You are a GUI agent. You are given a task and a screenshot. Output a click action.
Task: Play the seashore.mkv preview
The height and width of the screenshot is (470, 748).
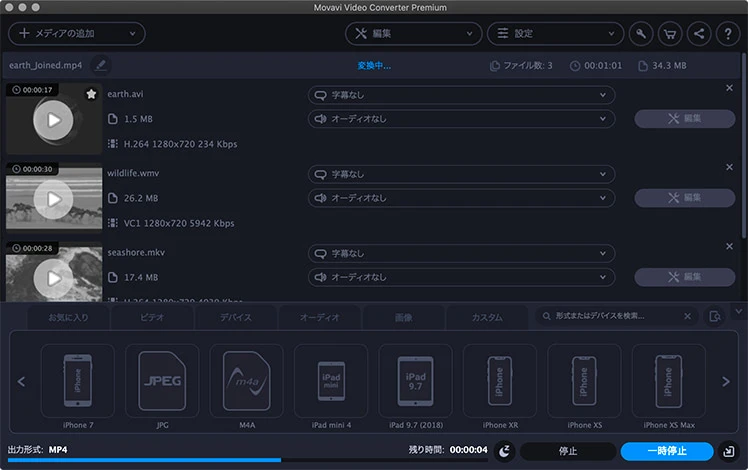point(53,279)
